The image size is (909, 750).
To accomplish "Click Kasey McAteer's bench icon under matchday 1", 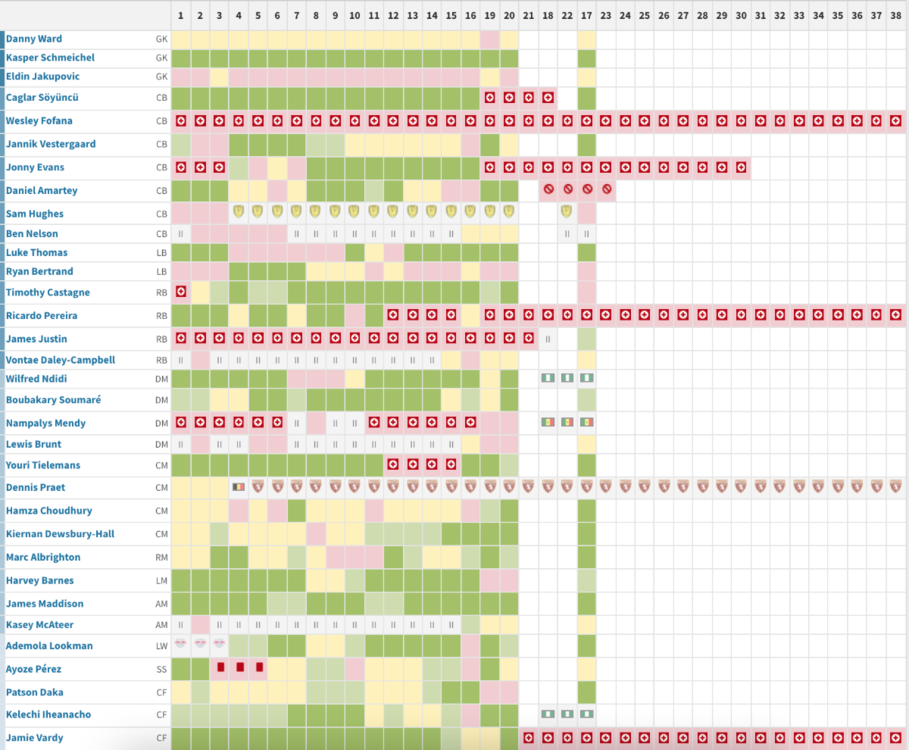I will click(x=181, y=625).
